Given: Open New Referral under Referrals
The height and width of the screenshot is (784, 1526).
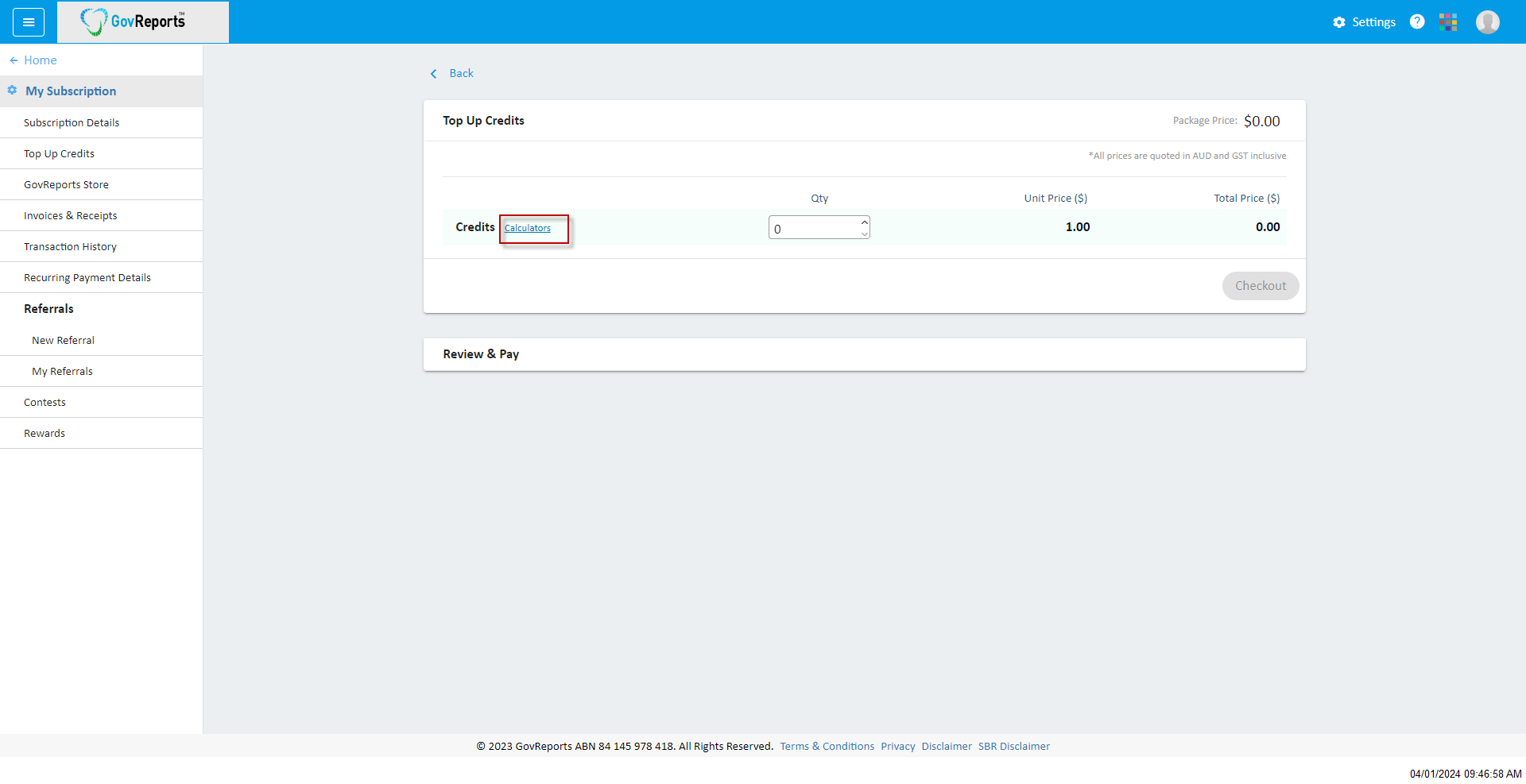Looking at the screenshot, I should (x=63, y=341).
